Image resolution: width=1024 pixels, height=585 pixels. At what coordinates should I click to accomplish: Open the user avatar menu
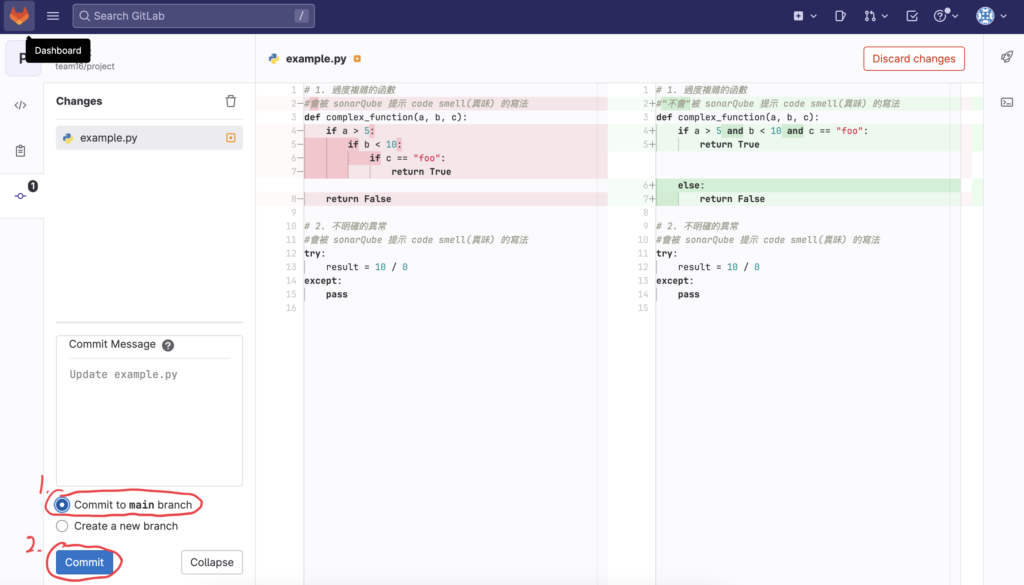click(991, 16)
